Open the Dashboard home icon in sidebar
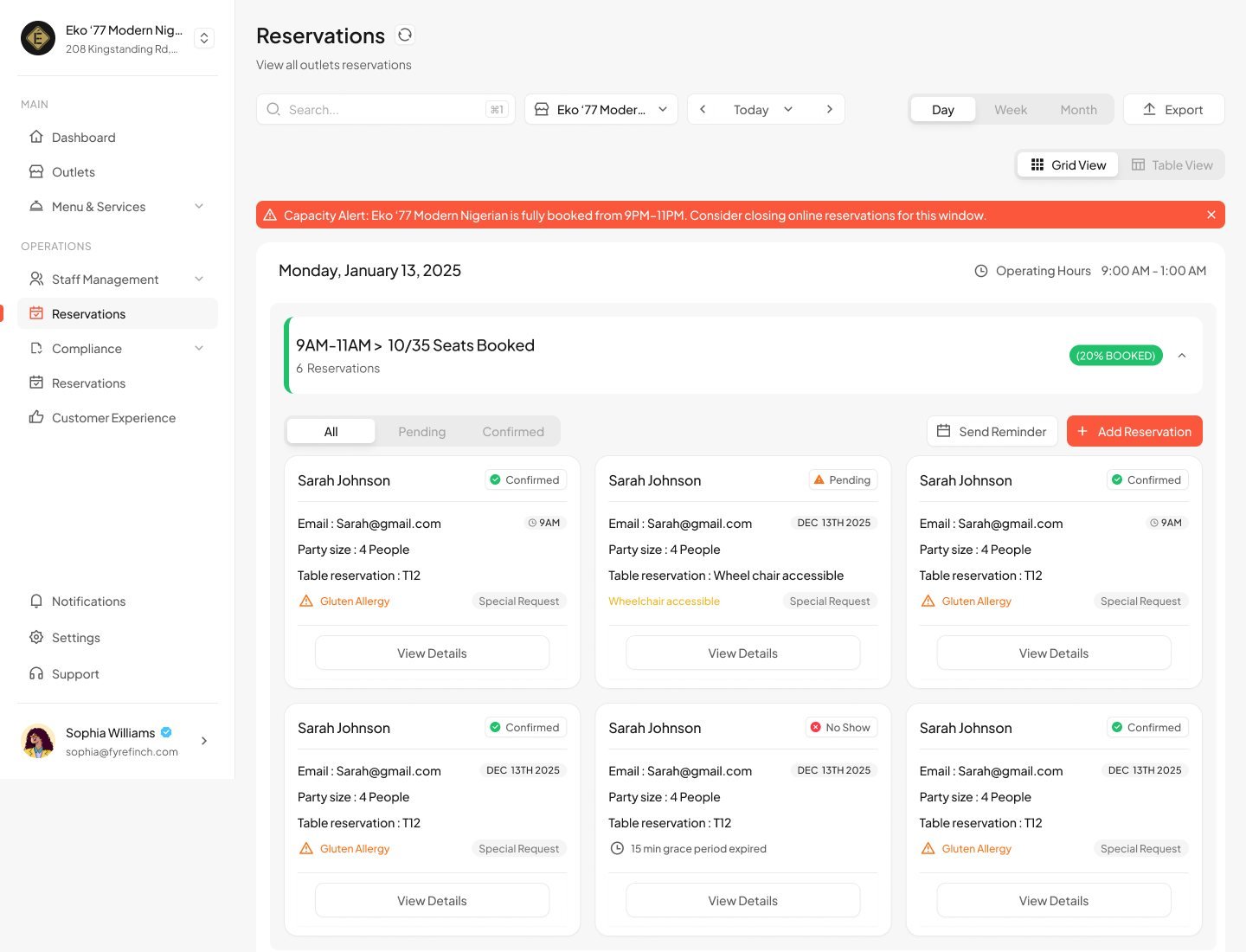This screenshot has width=1246, height=952. pos(36,137)
